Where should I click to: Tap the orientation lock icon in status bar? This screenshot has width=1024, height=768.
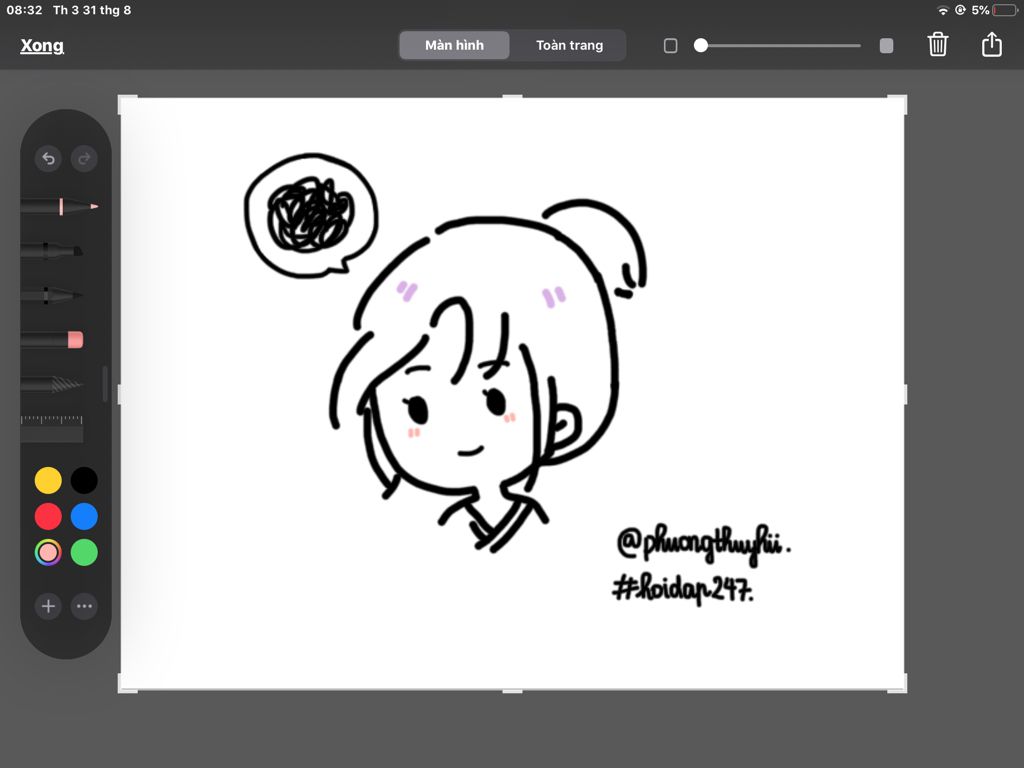[960, 10]
